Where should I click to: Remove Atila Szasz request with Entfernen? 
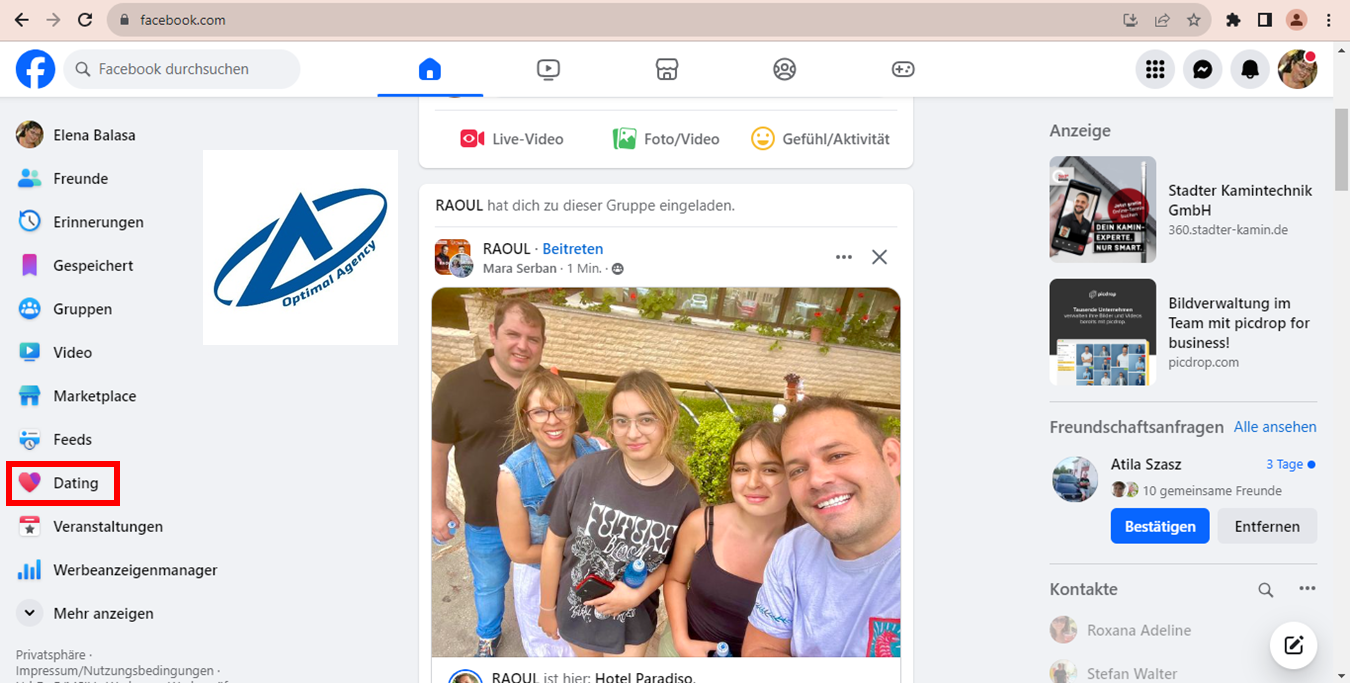(1267, 526)
